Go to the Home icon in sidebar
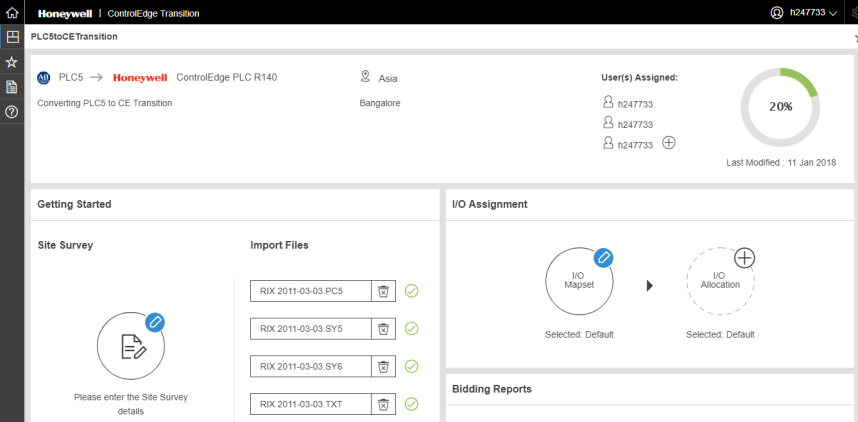This screenshot has width=858, height=422. (11, 12)
